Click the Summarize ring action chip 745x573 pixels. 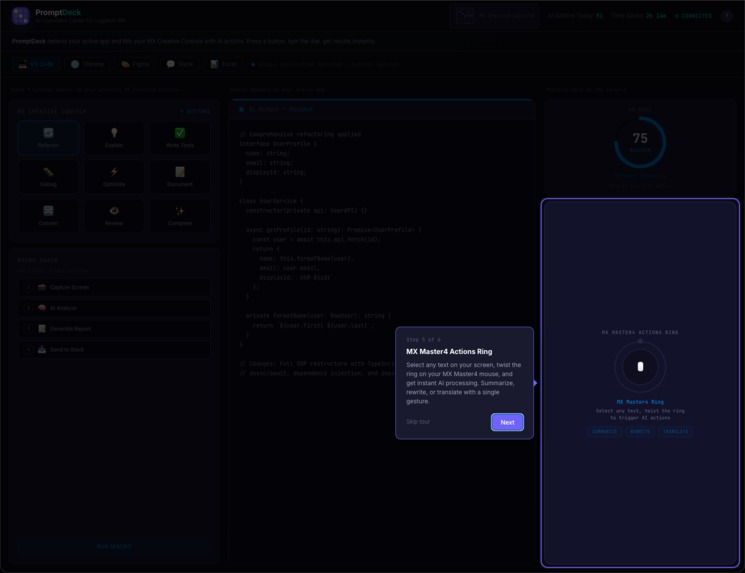[x=604, y=431]
